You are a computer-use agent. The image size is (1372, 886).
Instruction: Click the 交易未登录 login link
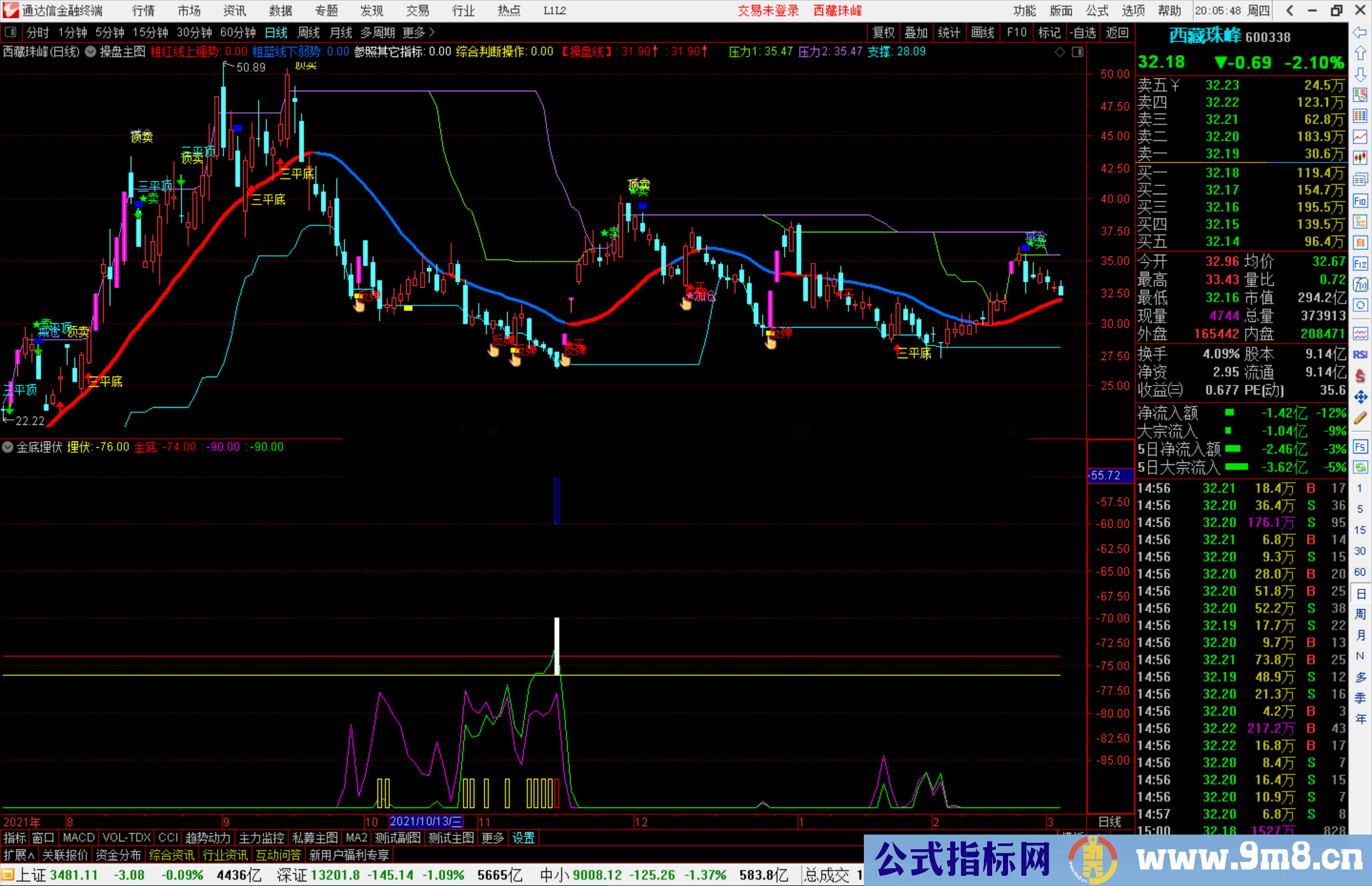768,11
